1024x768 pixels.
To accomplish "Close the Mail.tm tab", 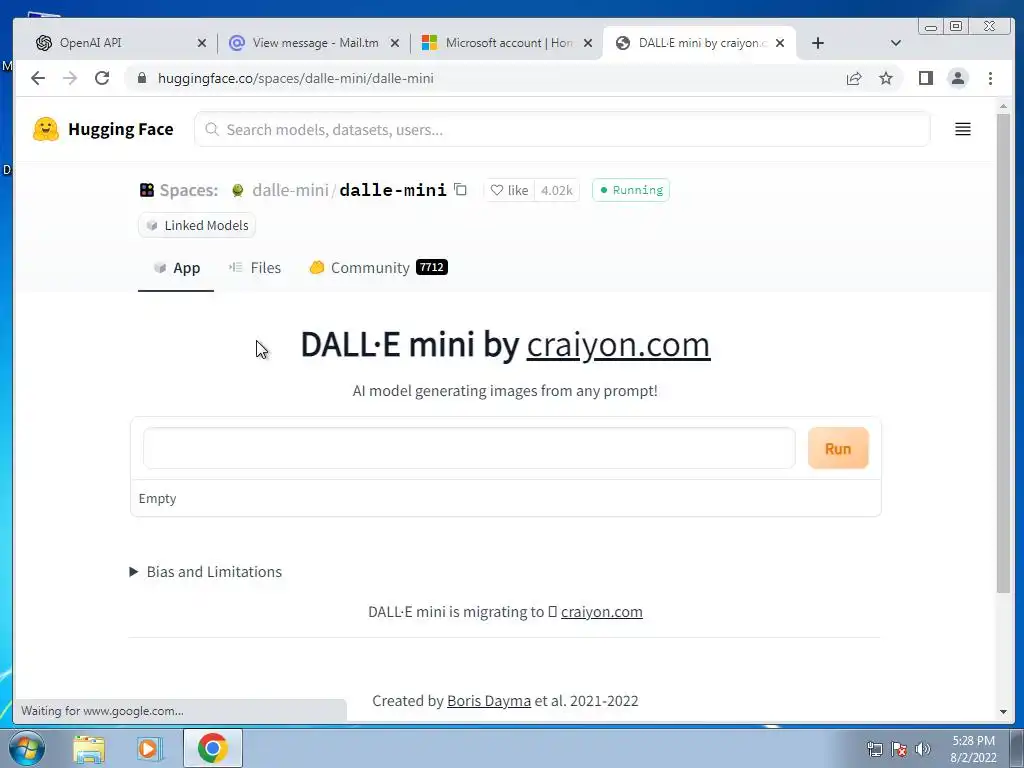I will pyautogui.click(x=394, y=43).
